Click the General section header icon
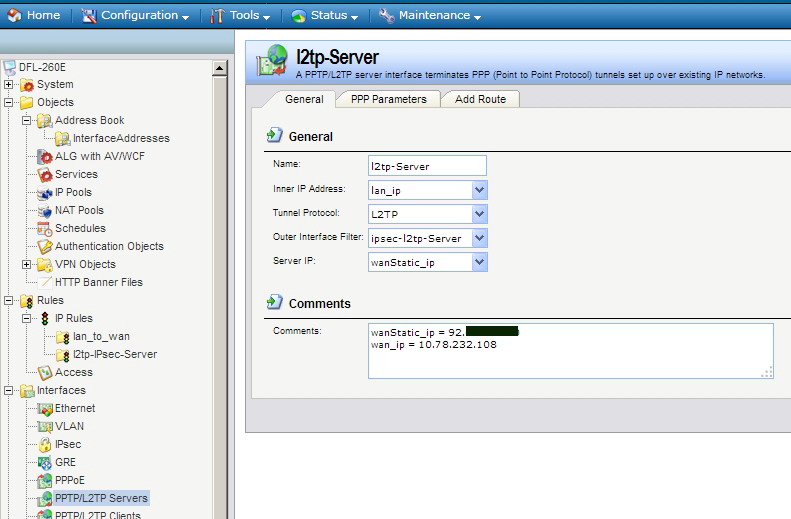The image size is (791, 519). pyautogui.click(x=274, y=135)
